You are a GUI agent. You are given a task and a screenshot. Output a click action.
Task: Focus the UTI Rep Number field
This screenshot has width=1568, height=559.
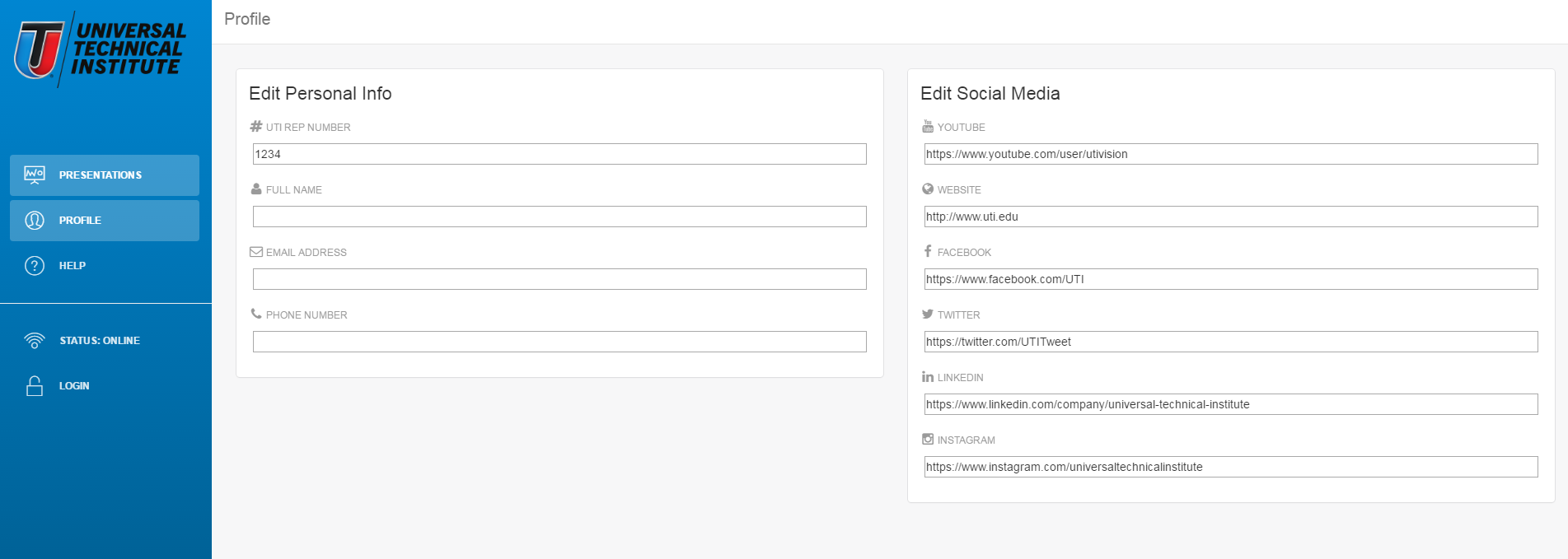pos(559,154)
